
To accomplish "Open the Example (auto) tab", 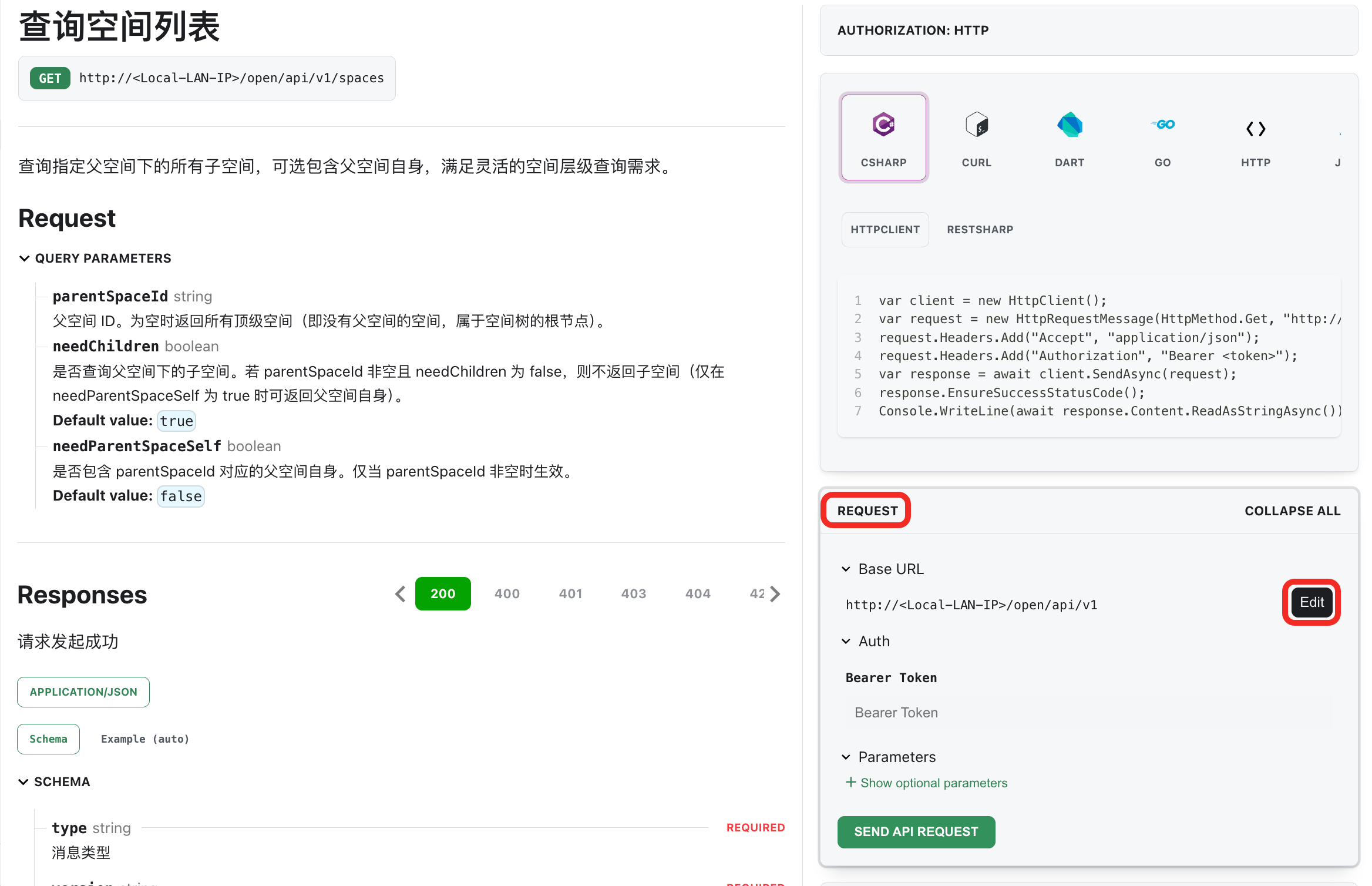I will pos(145,739).
